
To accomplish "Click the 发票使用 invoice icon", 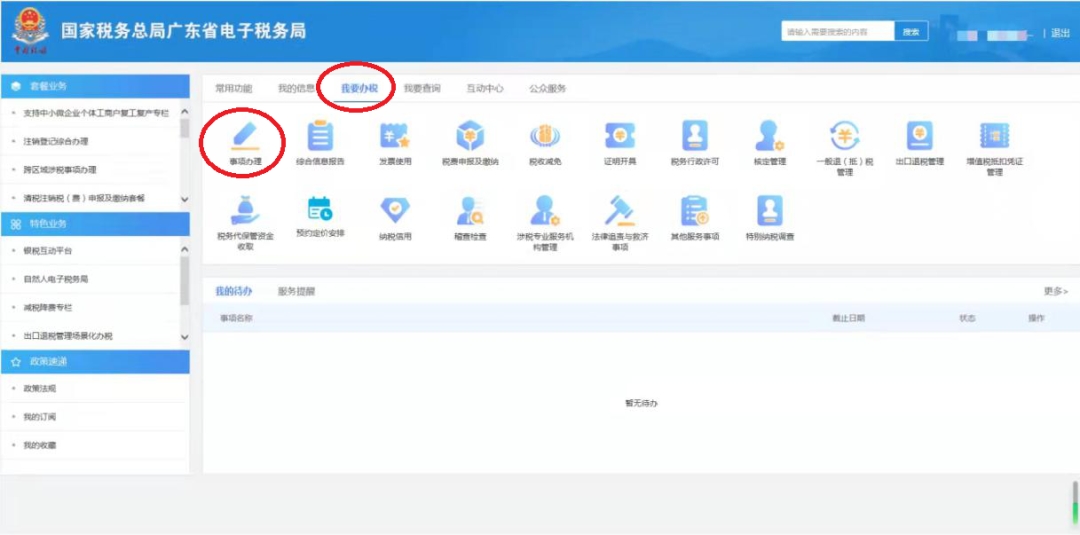I will click(x=395, y=136).
